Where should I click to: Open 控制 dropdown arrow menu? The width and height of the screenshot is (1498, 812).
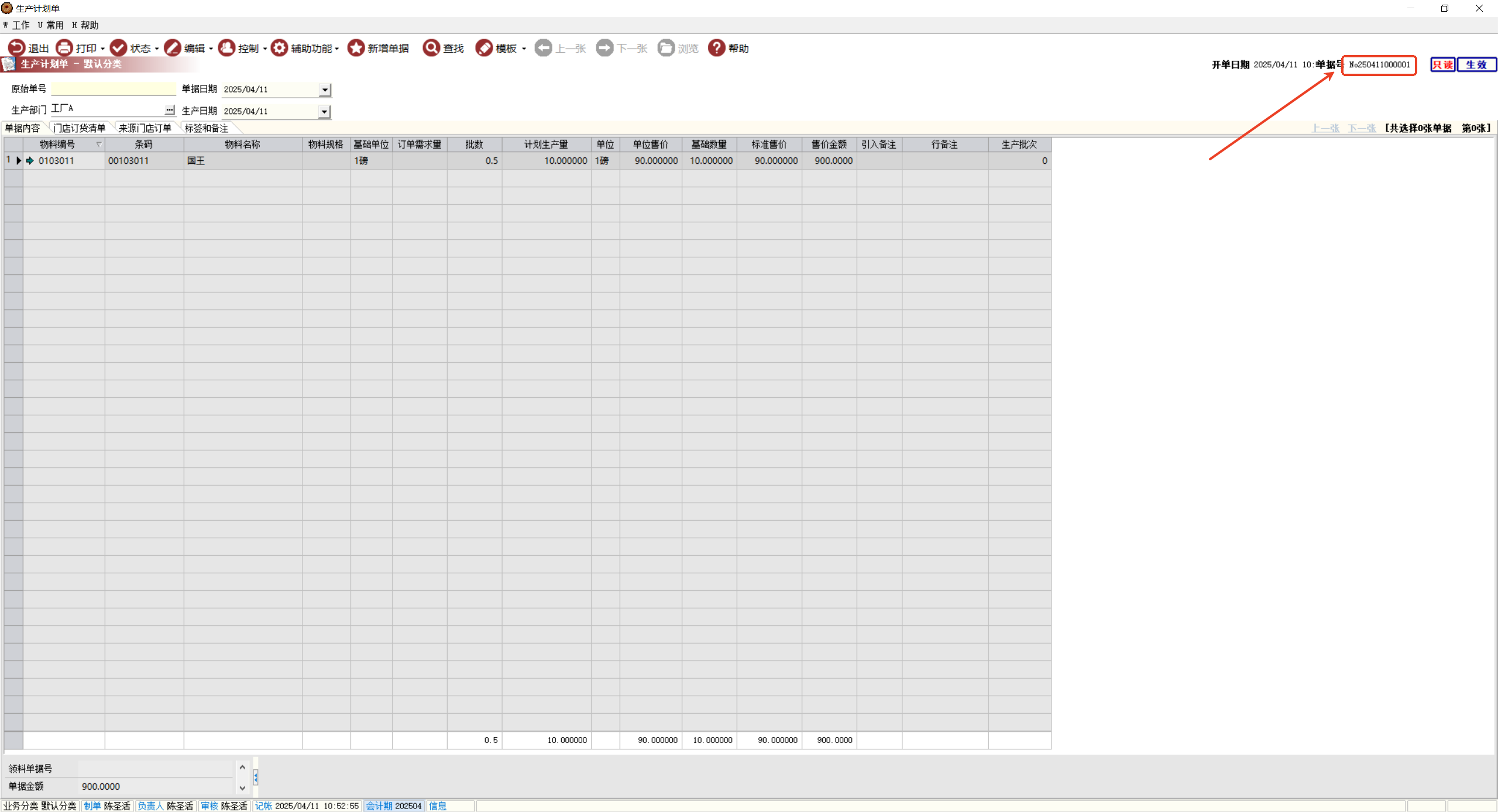[265, 49]
